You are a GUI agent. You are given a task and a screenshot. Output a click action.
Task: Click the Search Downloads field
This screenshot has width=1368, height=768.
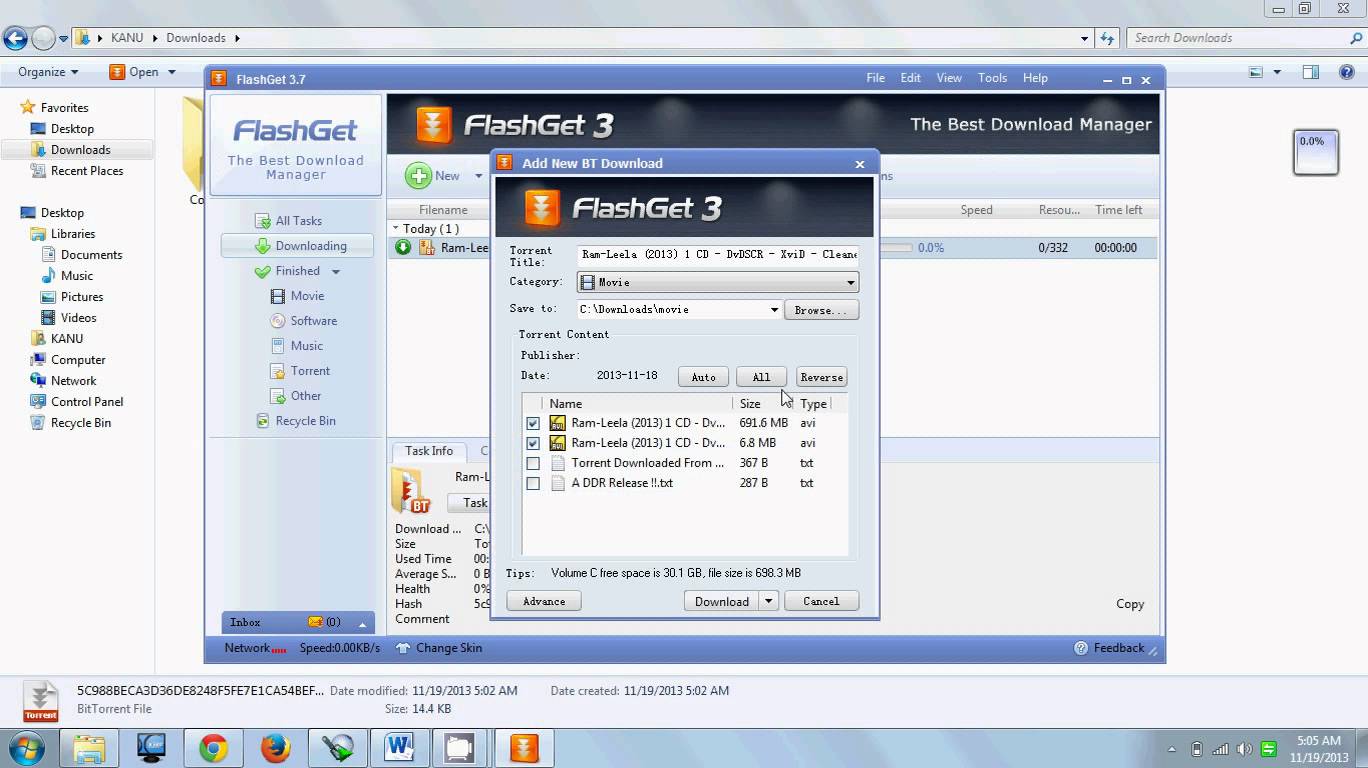click(x=1245, y=38)
